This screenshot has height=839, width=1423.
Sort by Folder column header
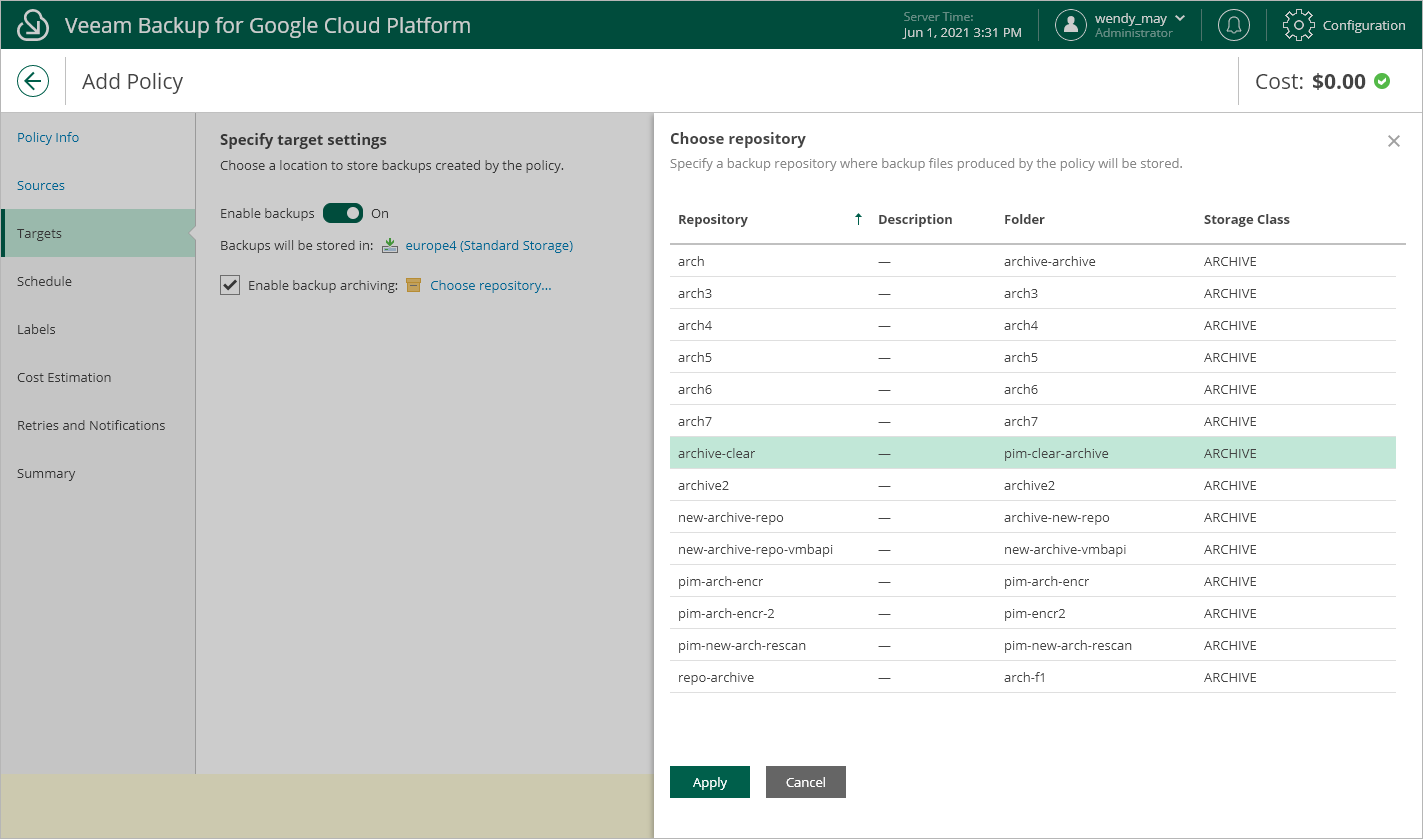click(x=1024, y=219)
